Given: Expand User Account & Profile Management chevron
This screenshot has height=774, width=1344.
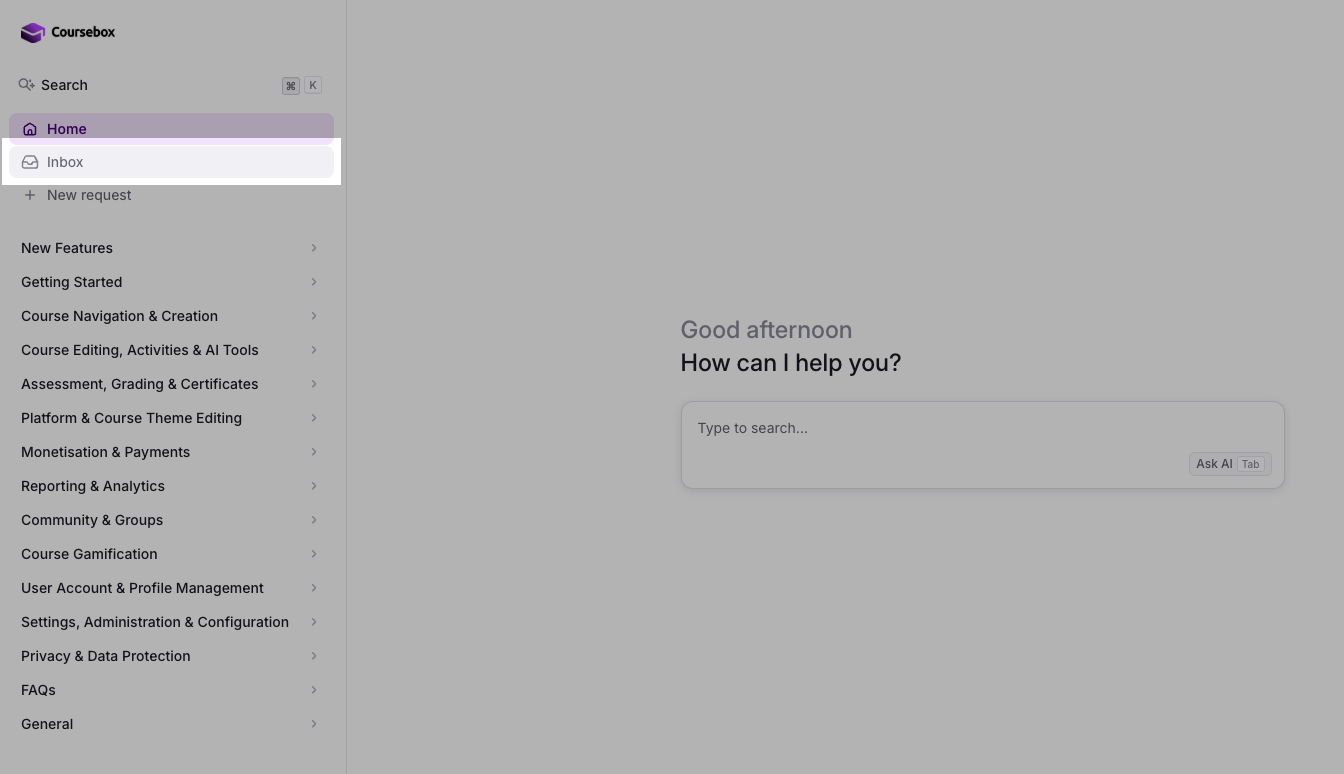Looking at the screenshot, I should click(314, 588).
